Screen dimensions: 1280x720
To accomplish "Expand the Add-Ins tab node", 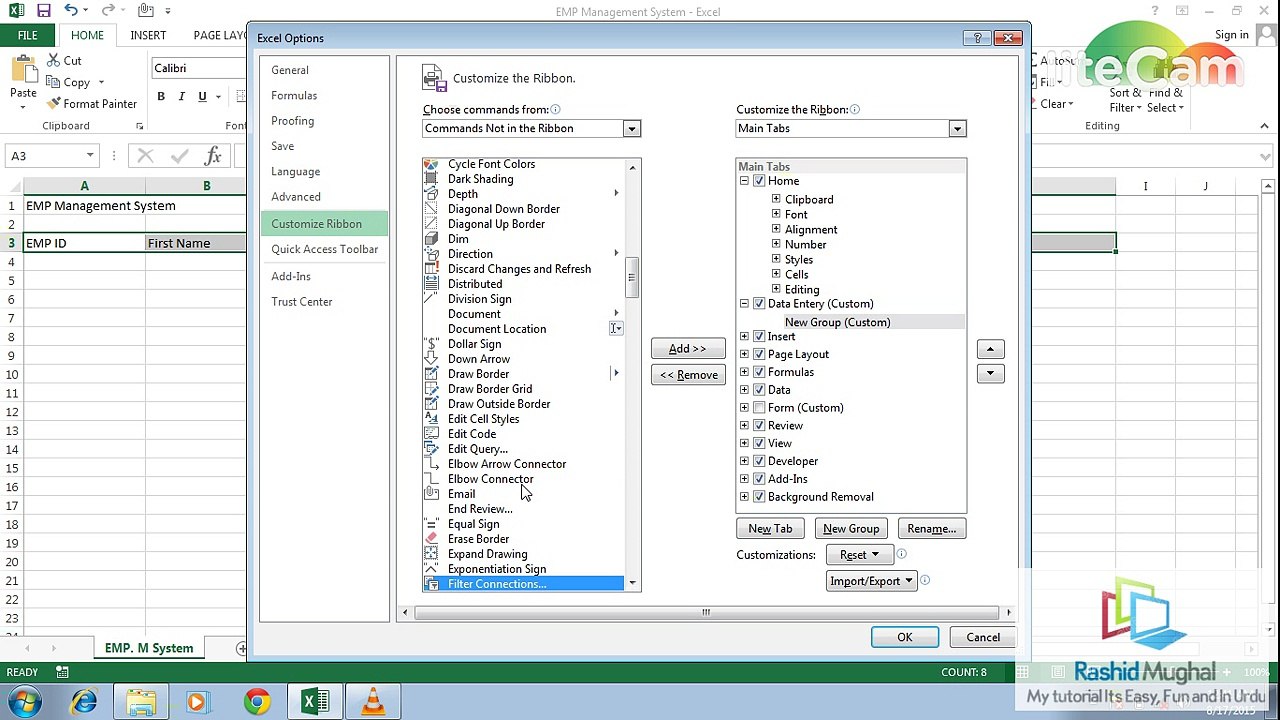I will (x=744, y=479).
